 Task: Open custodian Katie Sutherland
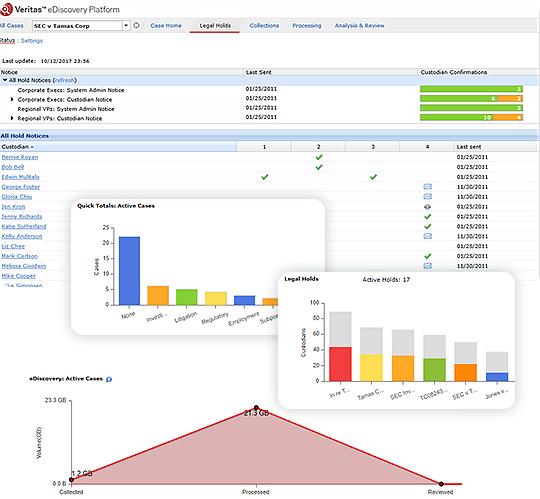coord(24,226)
